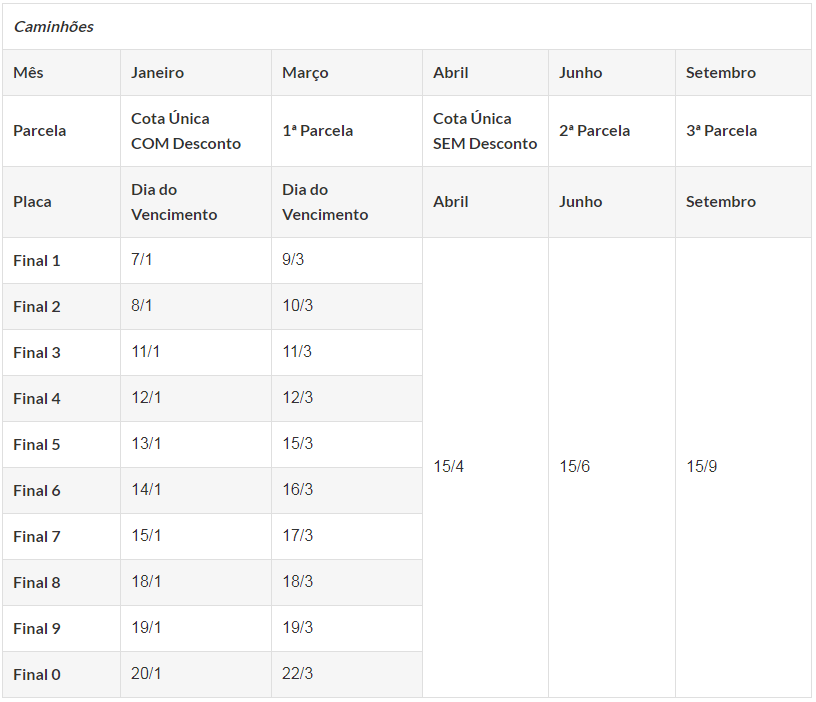Click the Setembro top header cell
The height and width of the screenshot is (702, 816).
(x=743, y=73)
